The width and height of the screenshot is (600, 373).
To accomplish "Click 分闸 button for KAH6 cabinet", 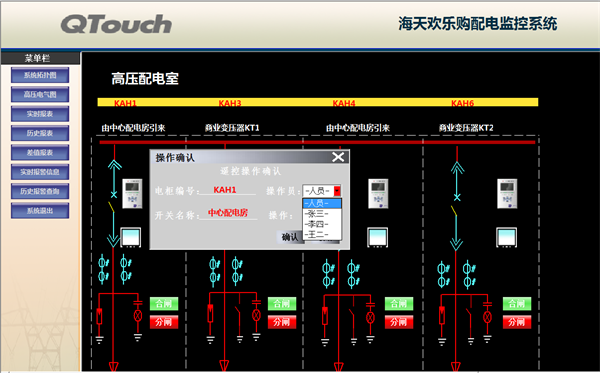I will pos(517,322).
